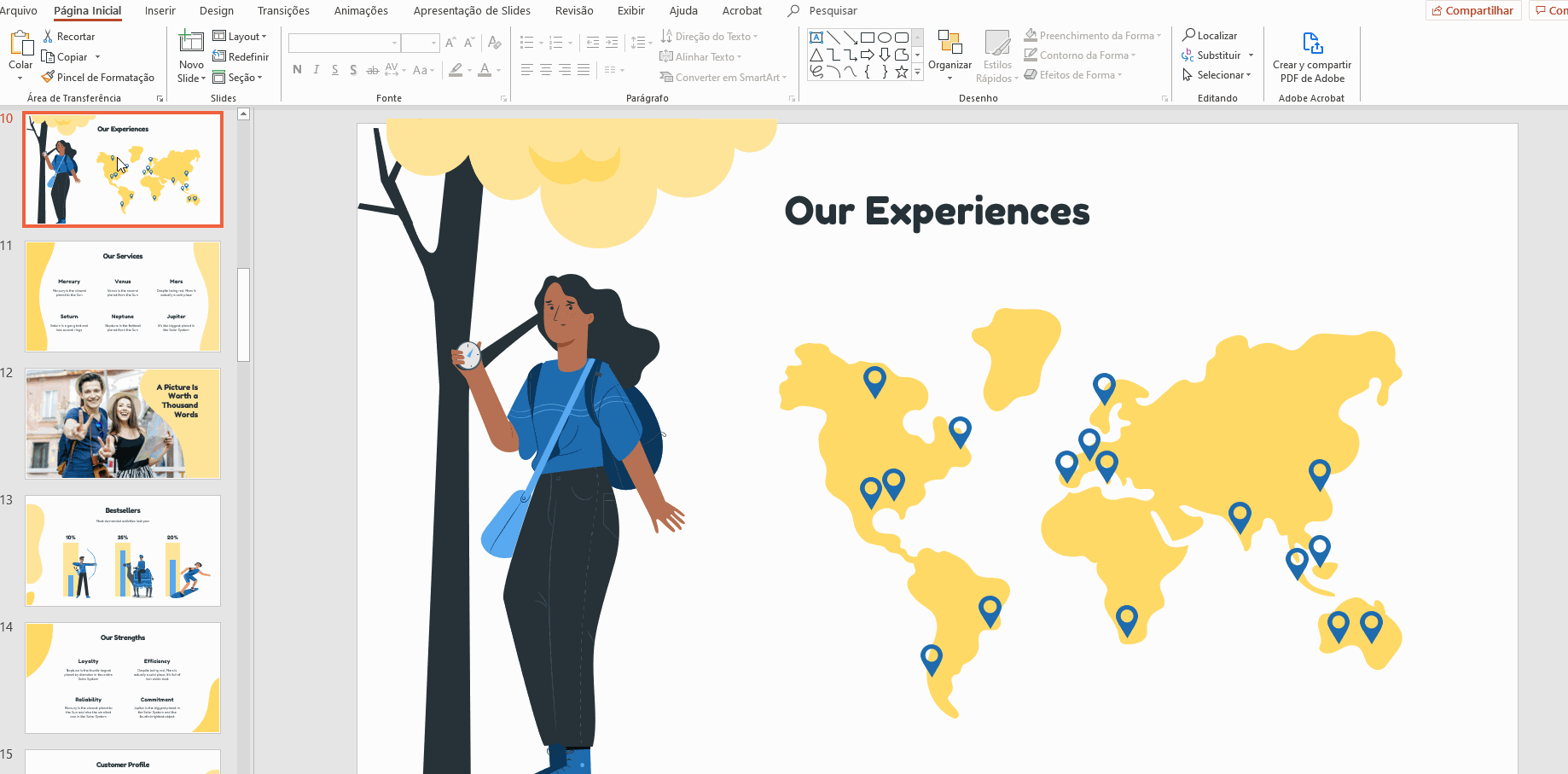
Task: Open Substituir in the Editando group
Action: (x=1217, y=55)
